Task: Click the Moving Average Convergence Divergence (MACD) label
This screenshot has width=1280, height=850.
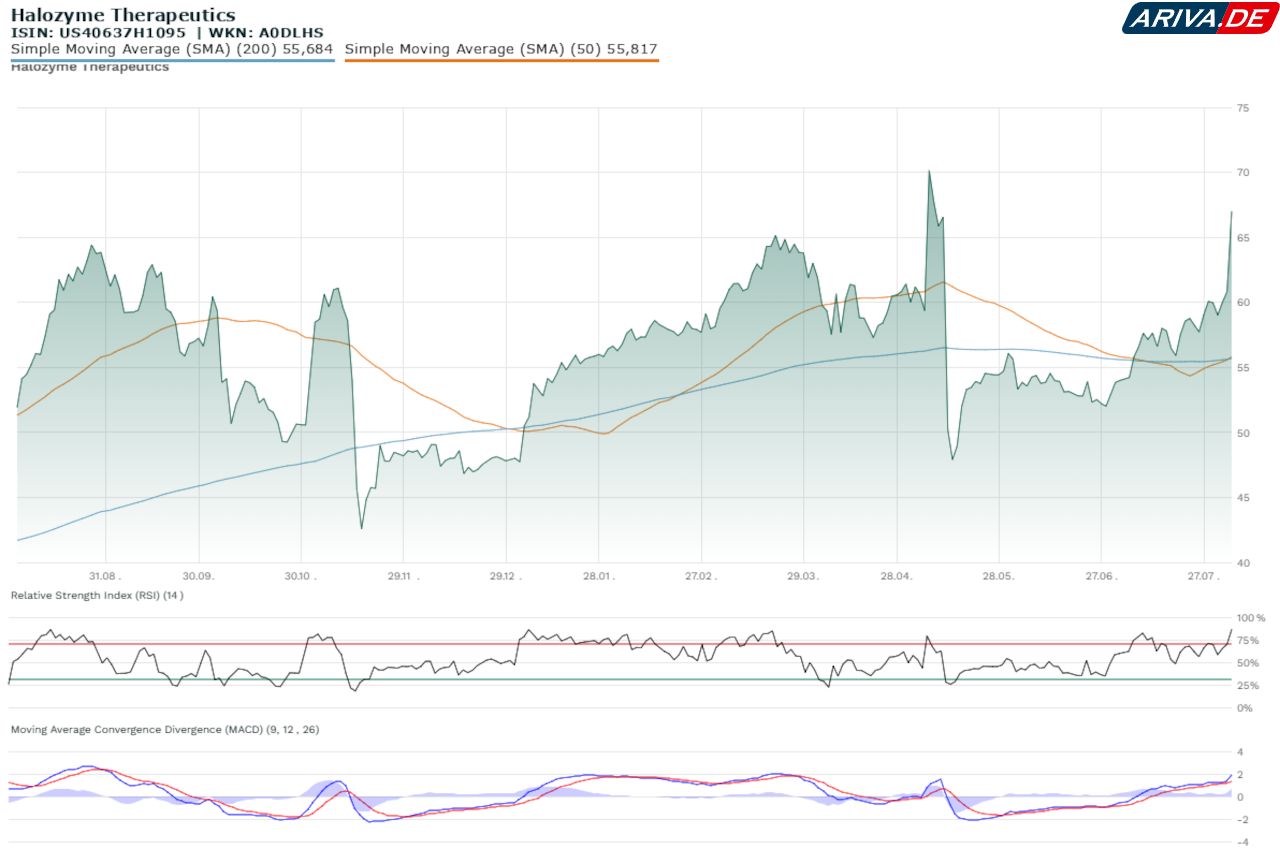Action: click(165, 730)
